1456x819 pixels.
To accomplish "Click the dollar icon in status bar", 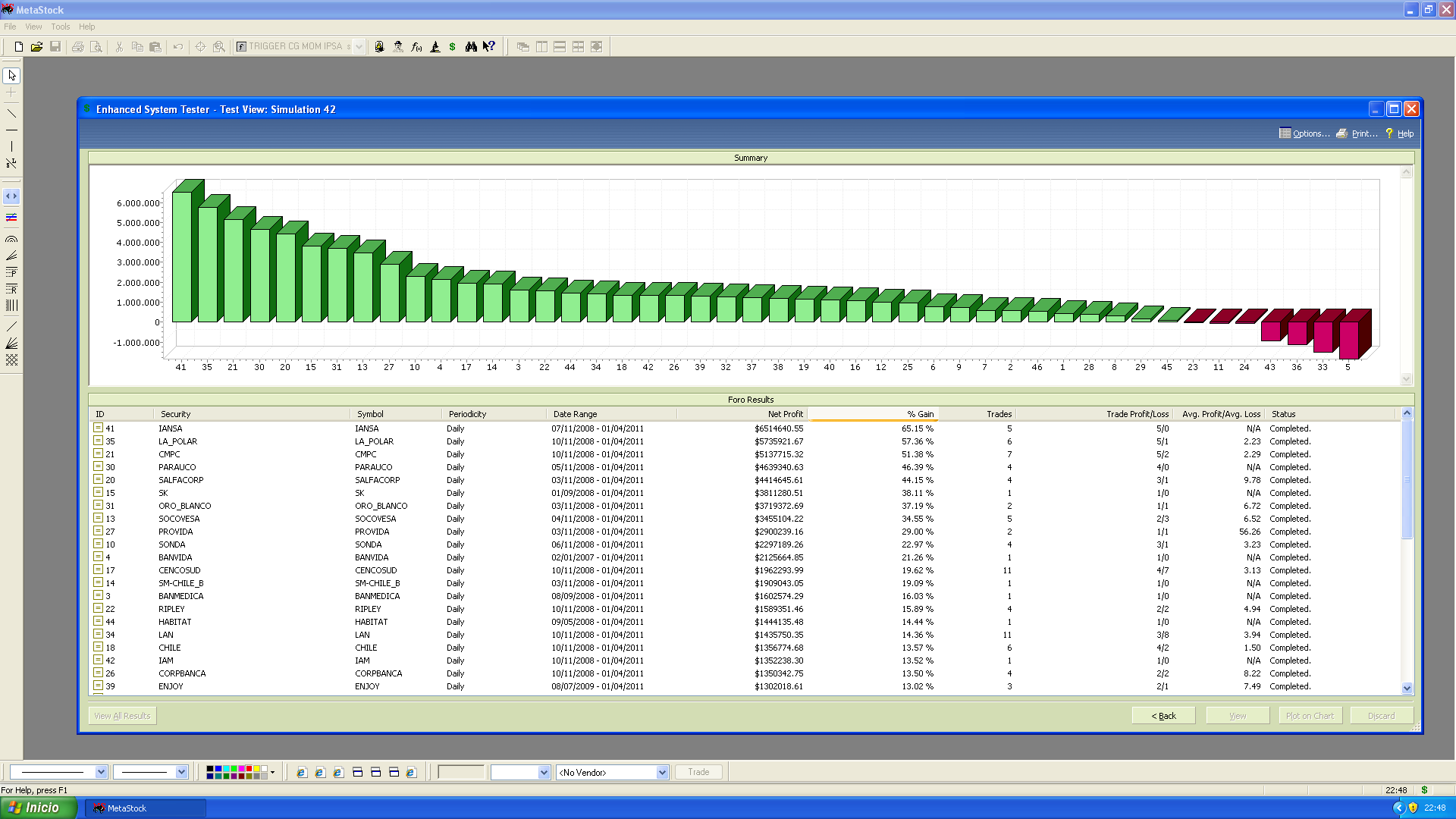I will point(1424,790).
